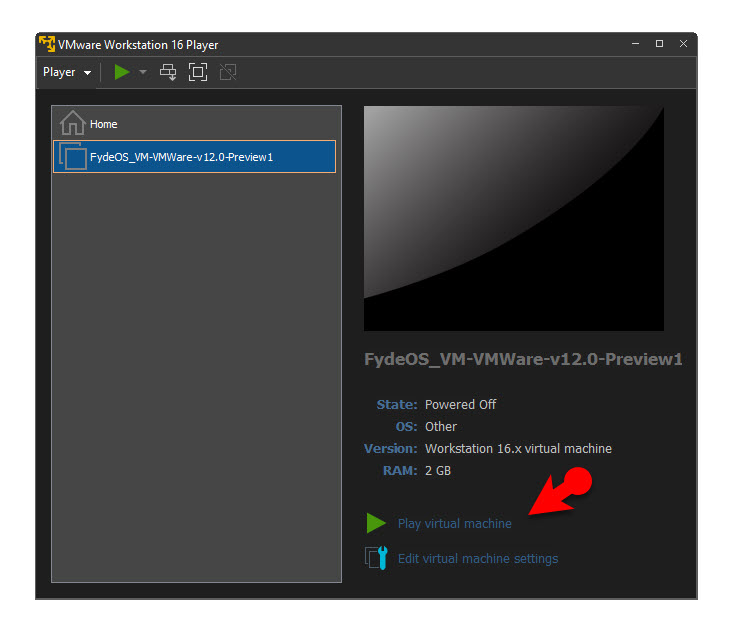
Task: Open the Player menu
Action: [67, 72]
